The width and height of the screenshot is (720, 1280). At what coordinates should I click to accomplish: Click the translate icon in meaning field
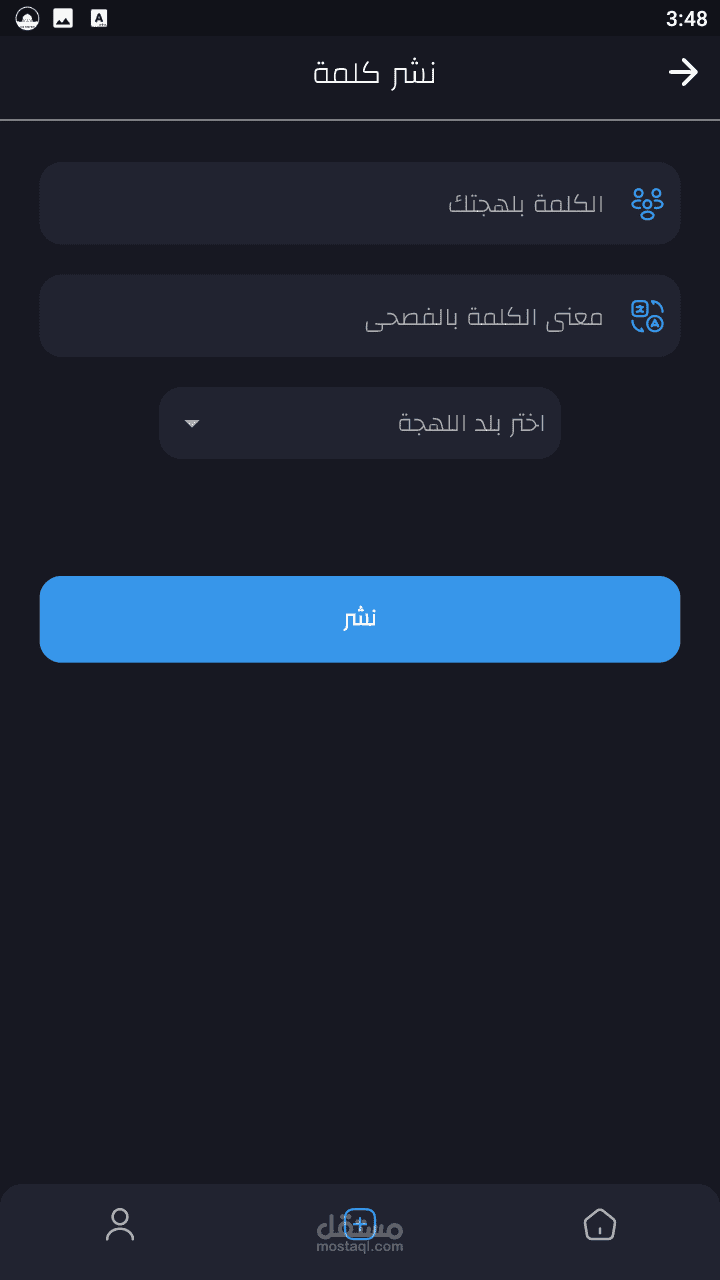point(647,316)
